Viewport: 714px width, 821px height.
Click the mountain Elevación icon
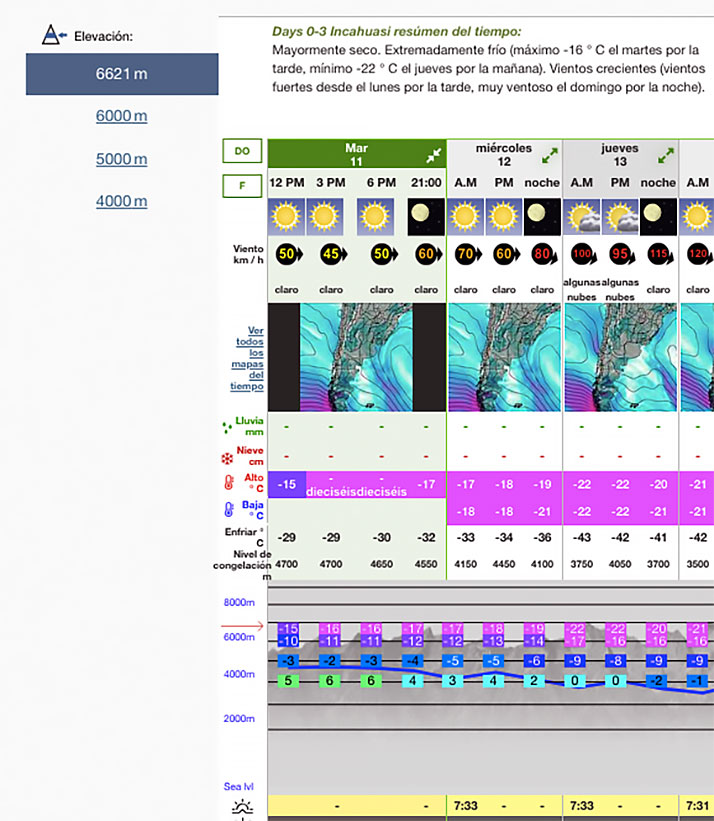coord(52,36)
